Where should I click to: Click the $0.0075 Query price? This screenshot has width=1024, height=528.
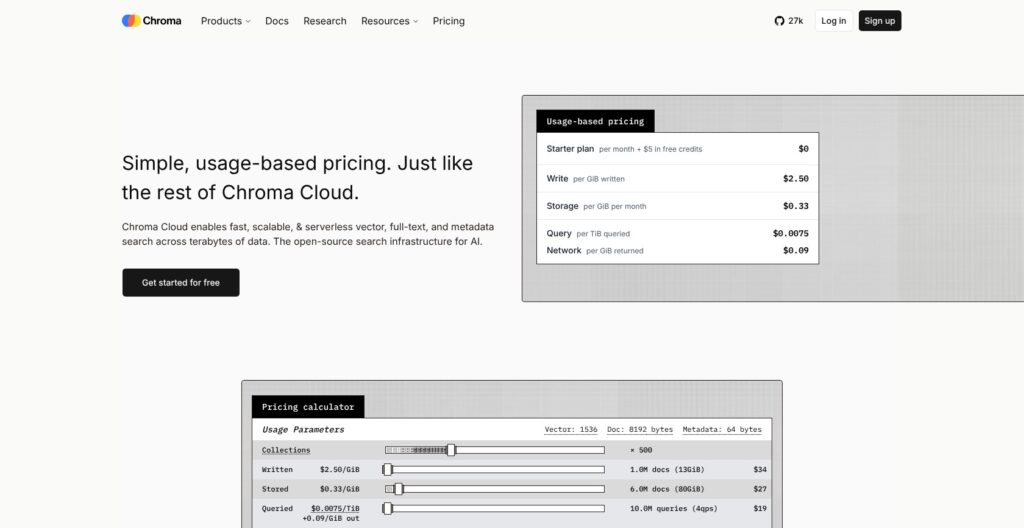[791, 233]
